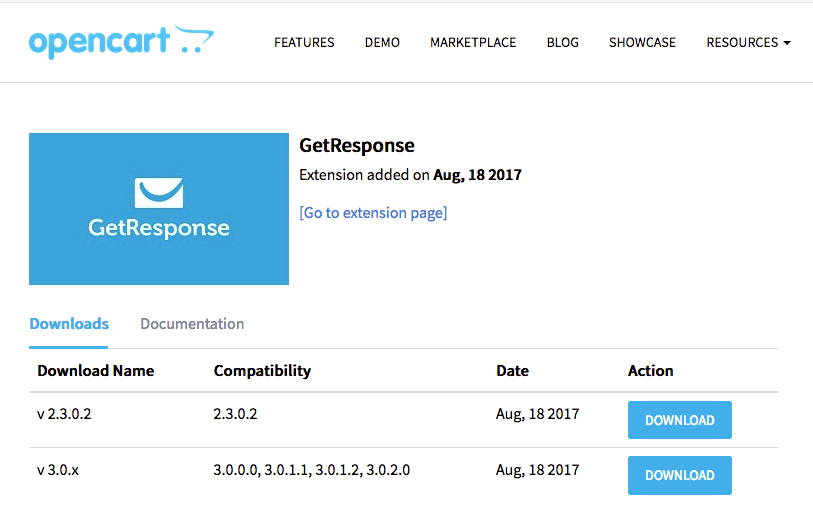Switch to the Documentation tab
The width and height of the screenshot is (813, 518).
point(192,324)
